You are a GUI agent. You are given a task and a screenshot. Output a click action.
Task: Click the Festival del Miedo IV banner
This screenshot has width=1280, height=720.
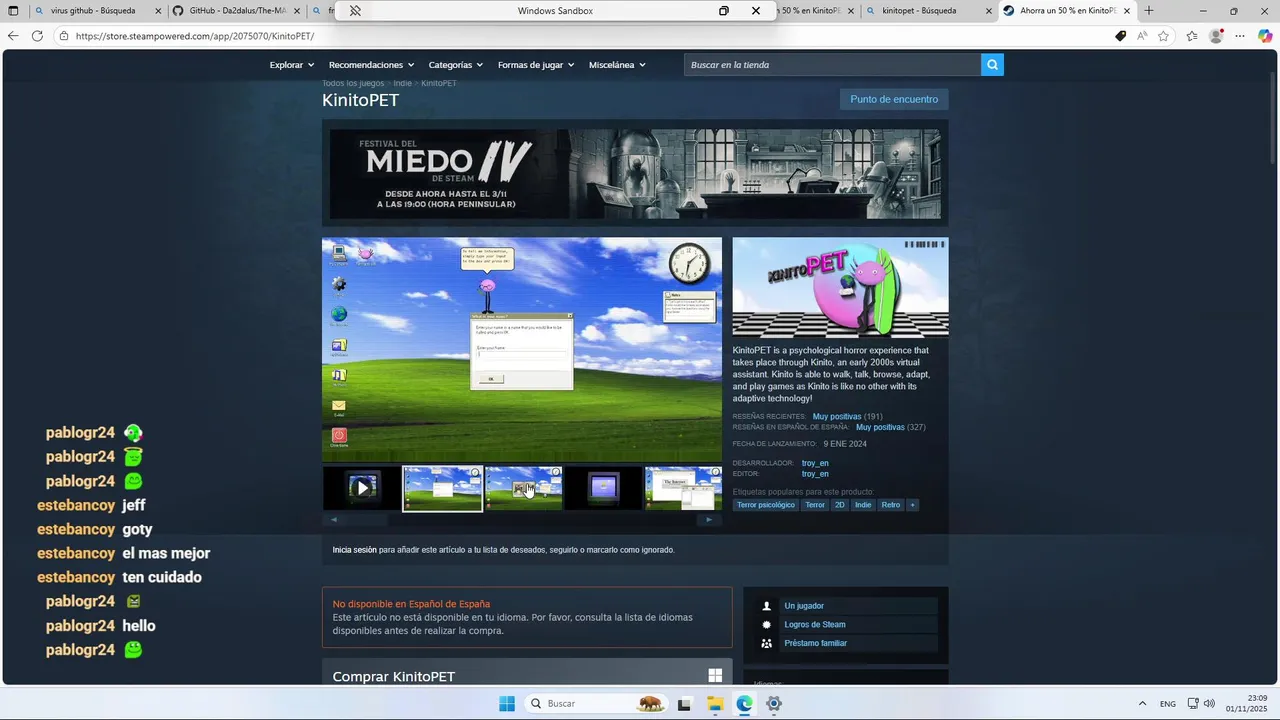pos(635,174)
